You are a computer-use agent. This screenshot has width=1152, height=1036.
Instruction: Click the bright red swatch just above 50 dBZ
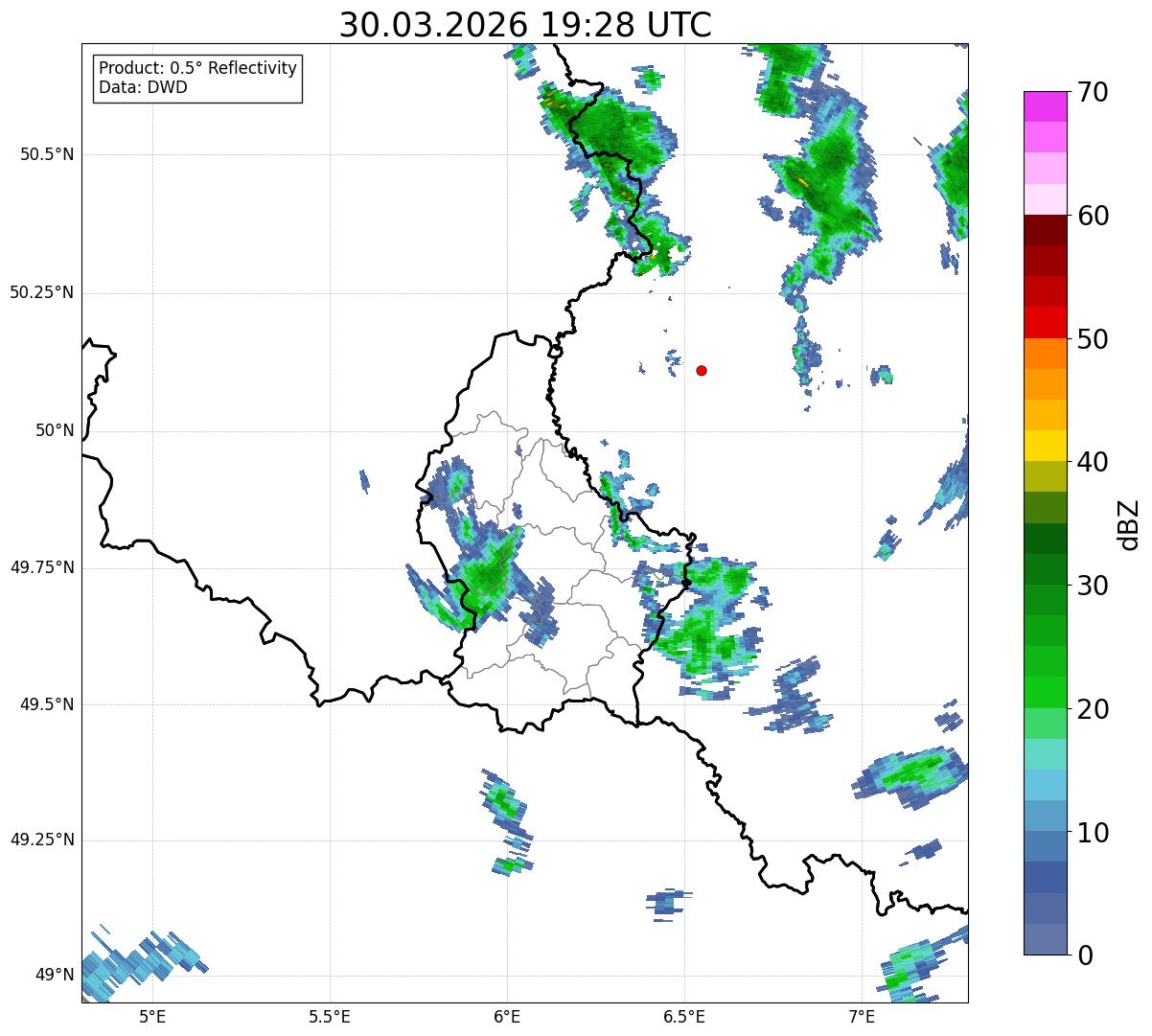1045,323
